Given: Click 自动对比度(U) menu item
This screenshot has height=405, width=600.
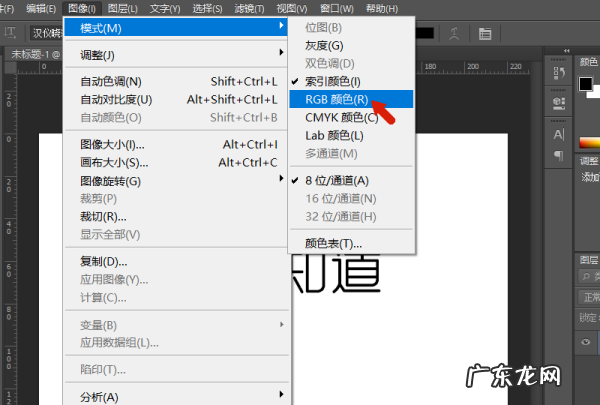Looking at the screenshot, I should 176,100.
